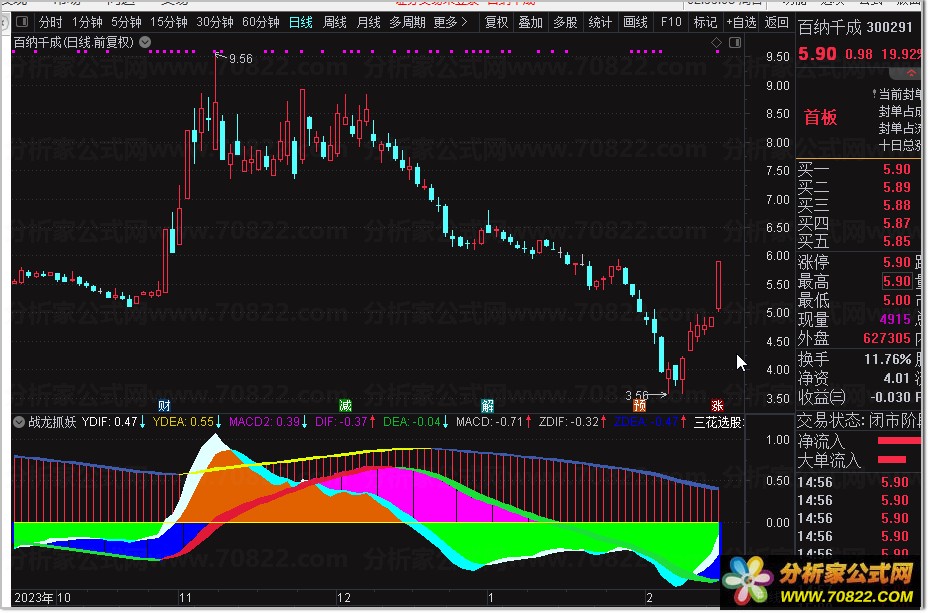Click the 叠加 overlay button

[530, 23]
